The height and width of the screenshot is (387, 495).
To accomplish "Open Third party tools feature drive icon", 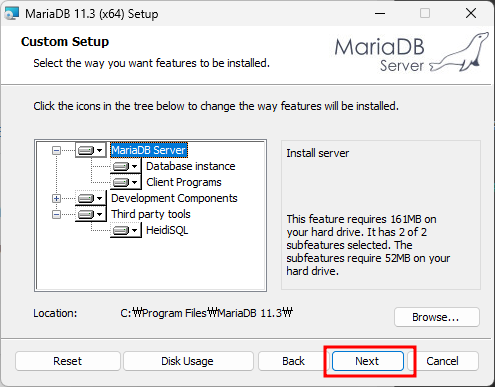I will point(90,214).
